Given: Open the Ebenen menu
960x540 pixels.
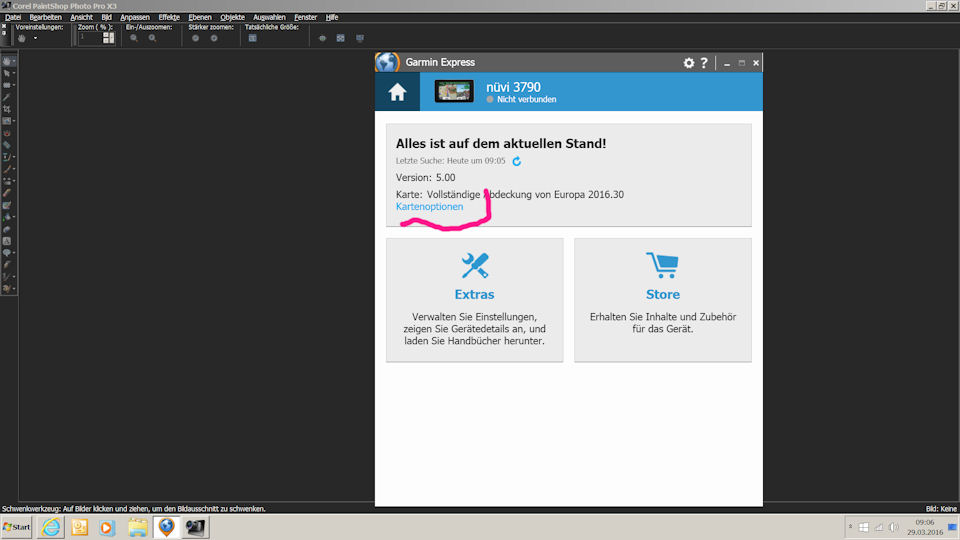Looking at the screenshot, I should tap(200, 17).
